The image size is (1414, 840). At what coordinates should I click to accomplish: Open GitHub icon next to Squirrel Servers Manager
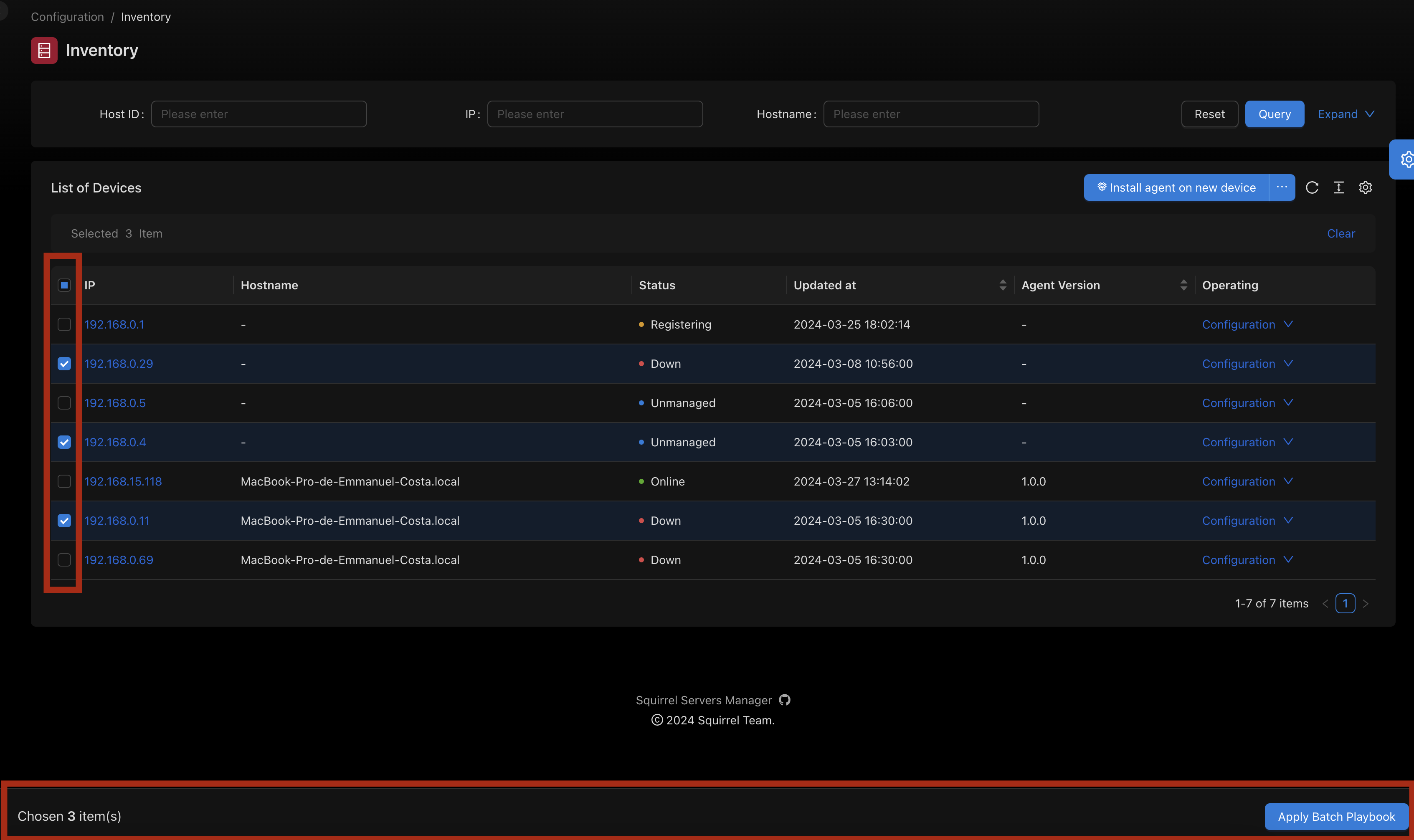click(x=784, y=700)
